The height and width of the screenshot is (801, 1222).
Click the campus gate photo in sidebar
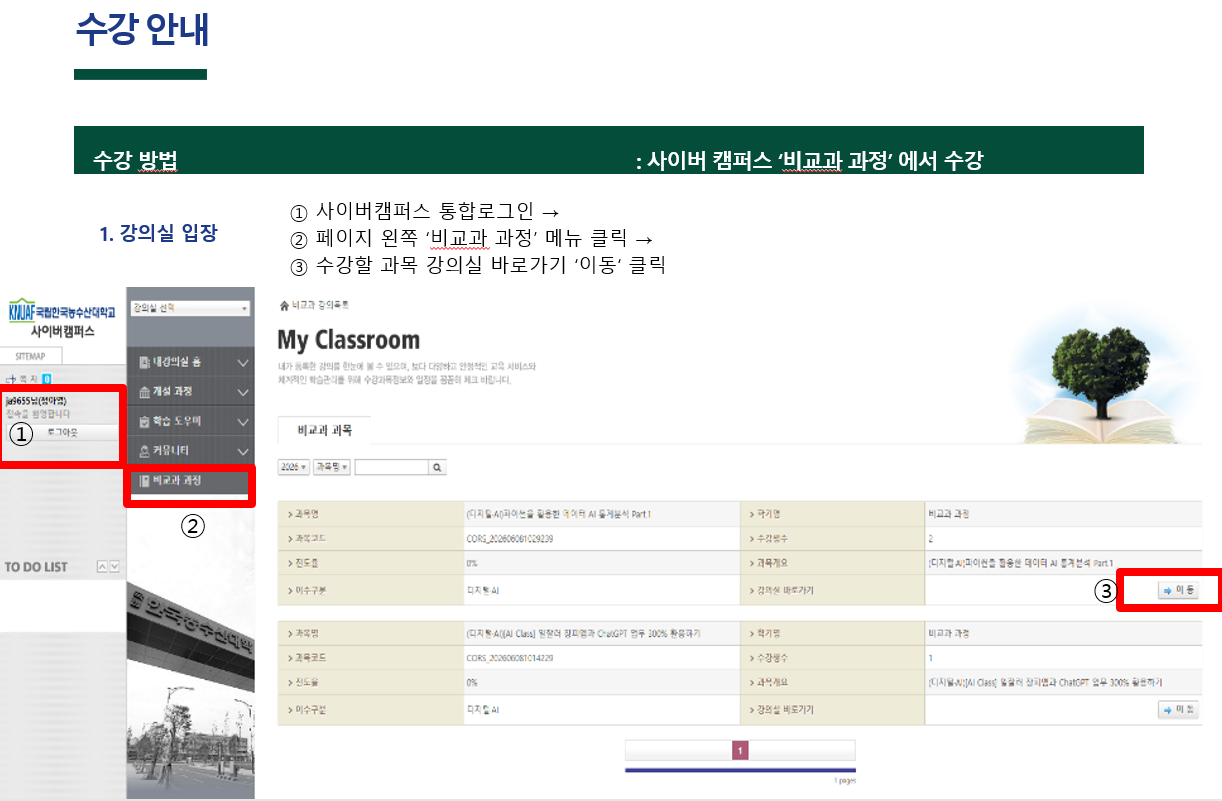[191, 655]
